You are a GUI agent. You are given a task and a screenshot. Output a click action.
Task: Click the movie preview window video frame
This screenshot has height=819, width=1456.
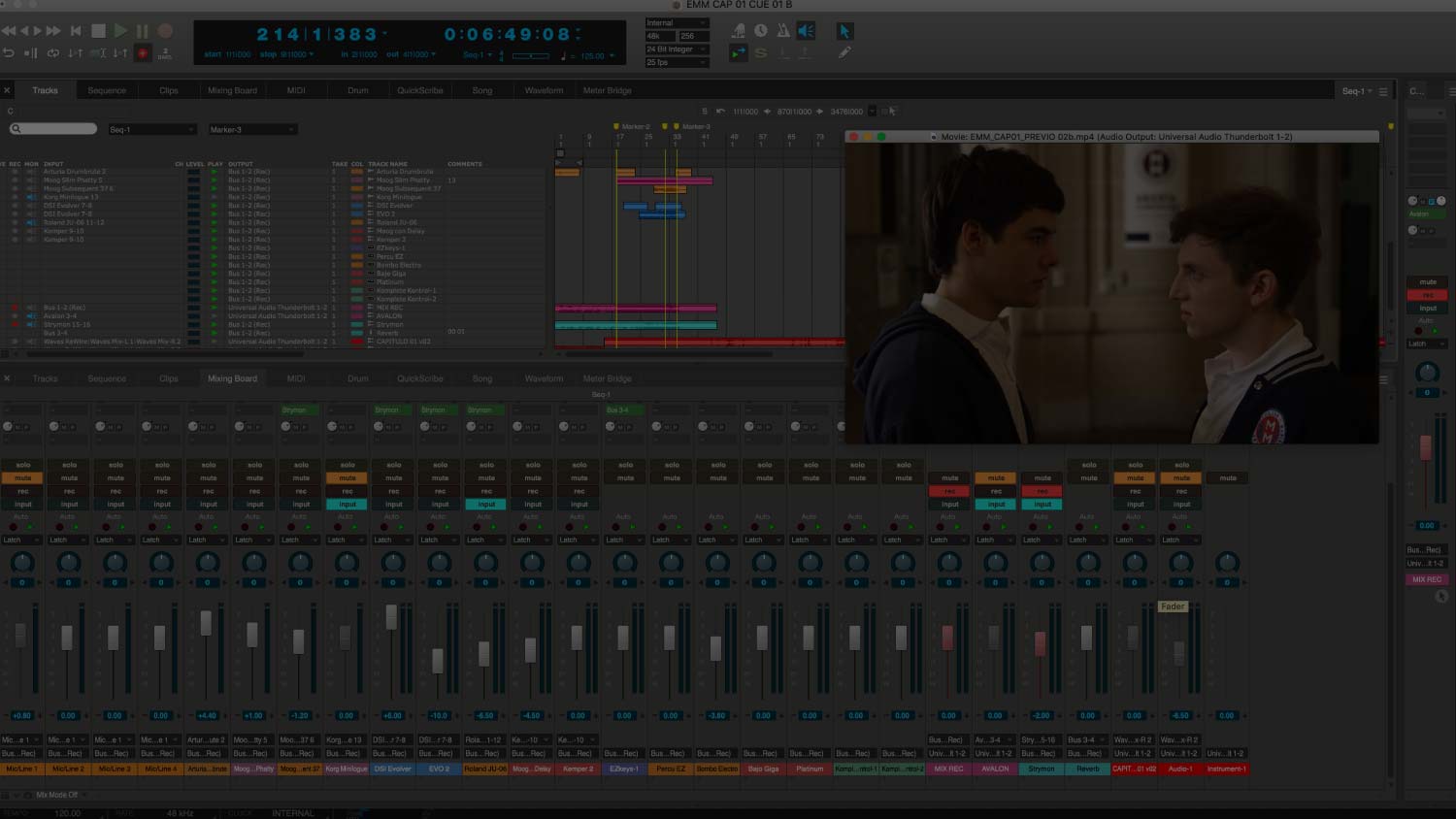point(1111,293)
